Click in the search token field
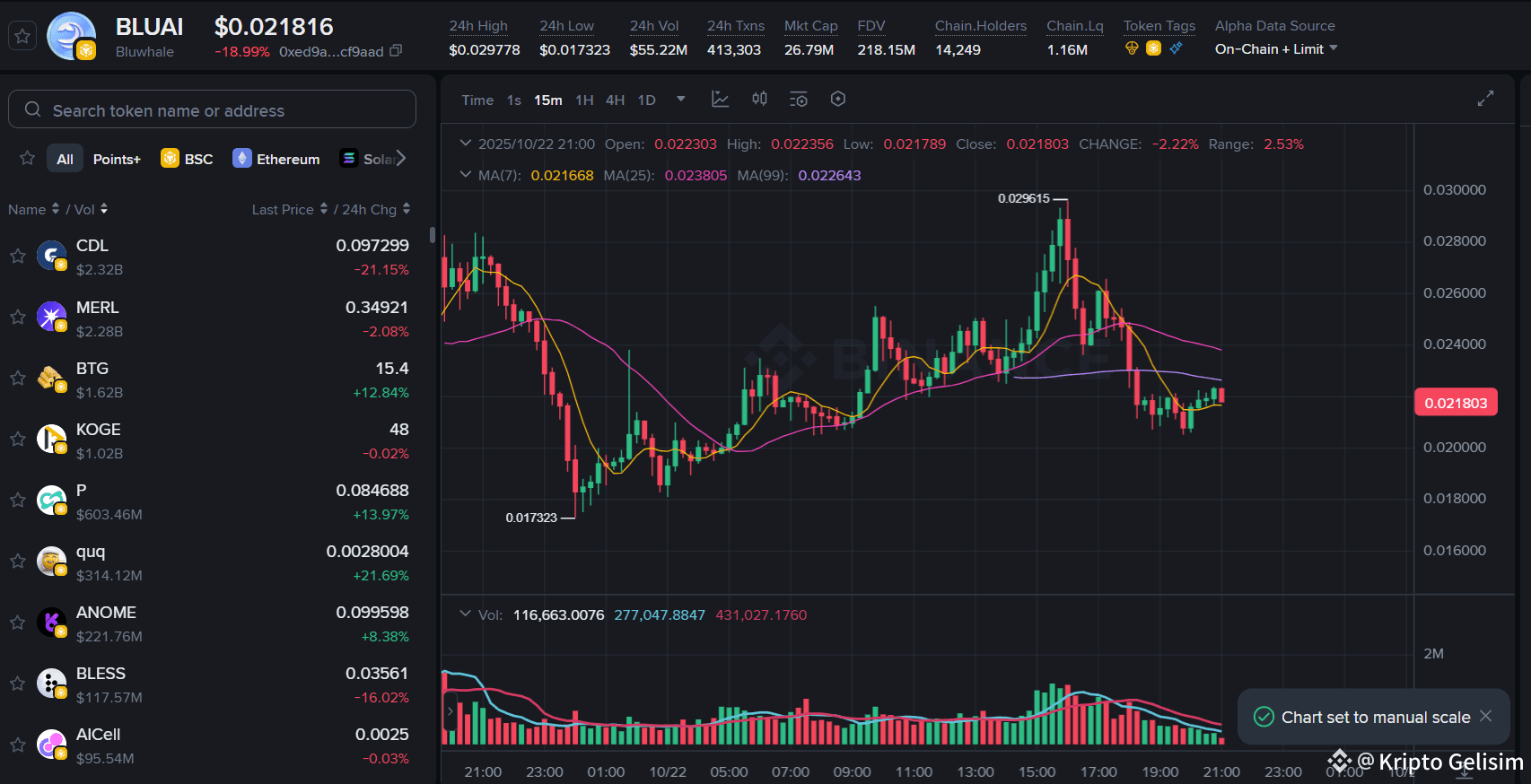This screenshot has height=784, width=1531. click(212, 109)
